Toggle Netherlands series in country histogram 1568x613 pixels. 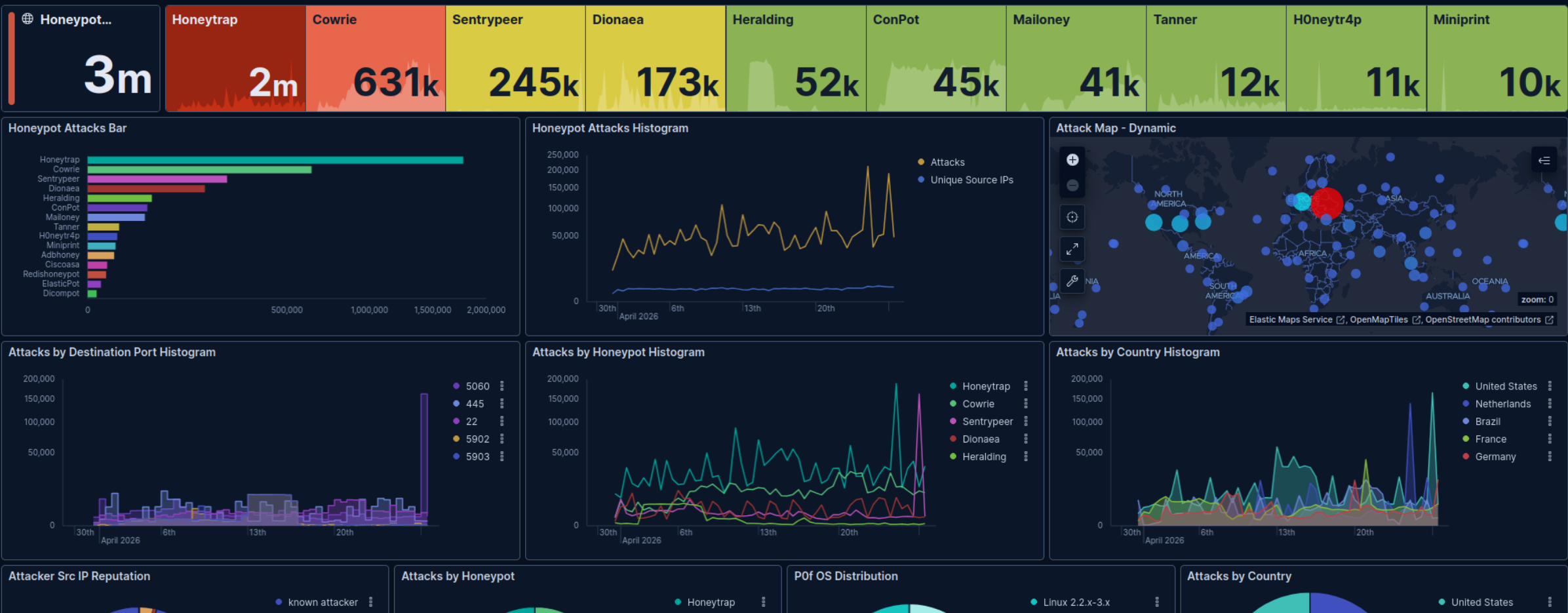click(1503, 404)
